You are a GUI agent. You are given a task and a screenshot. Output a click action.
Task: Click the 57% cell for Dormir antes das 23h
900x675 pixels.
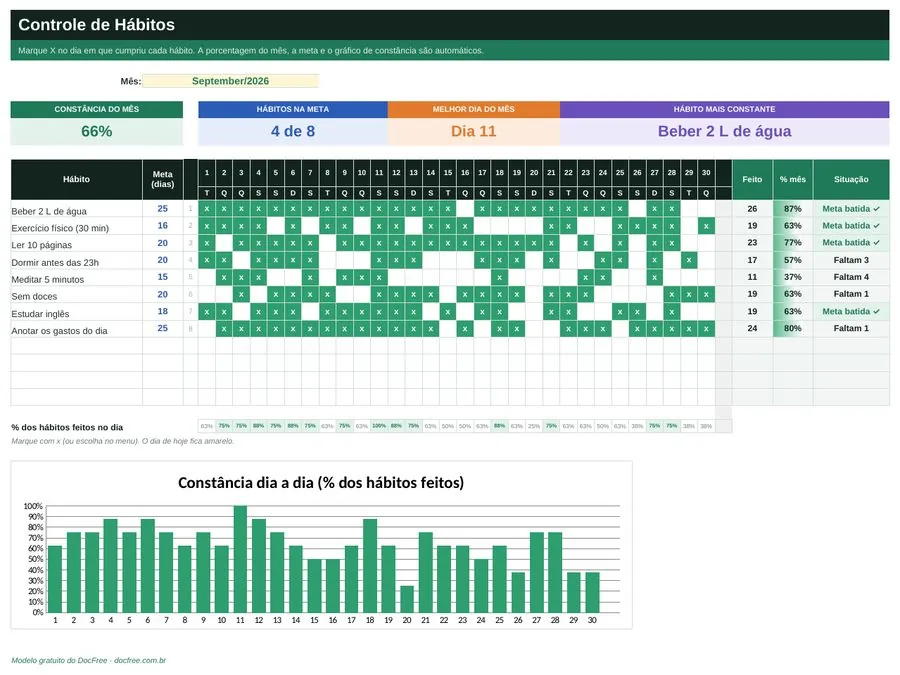(793, 260)
